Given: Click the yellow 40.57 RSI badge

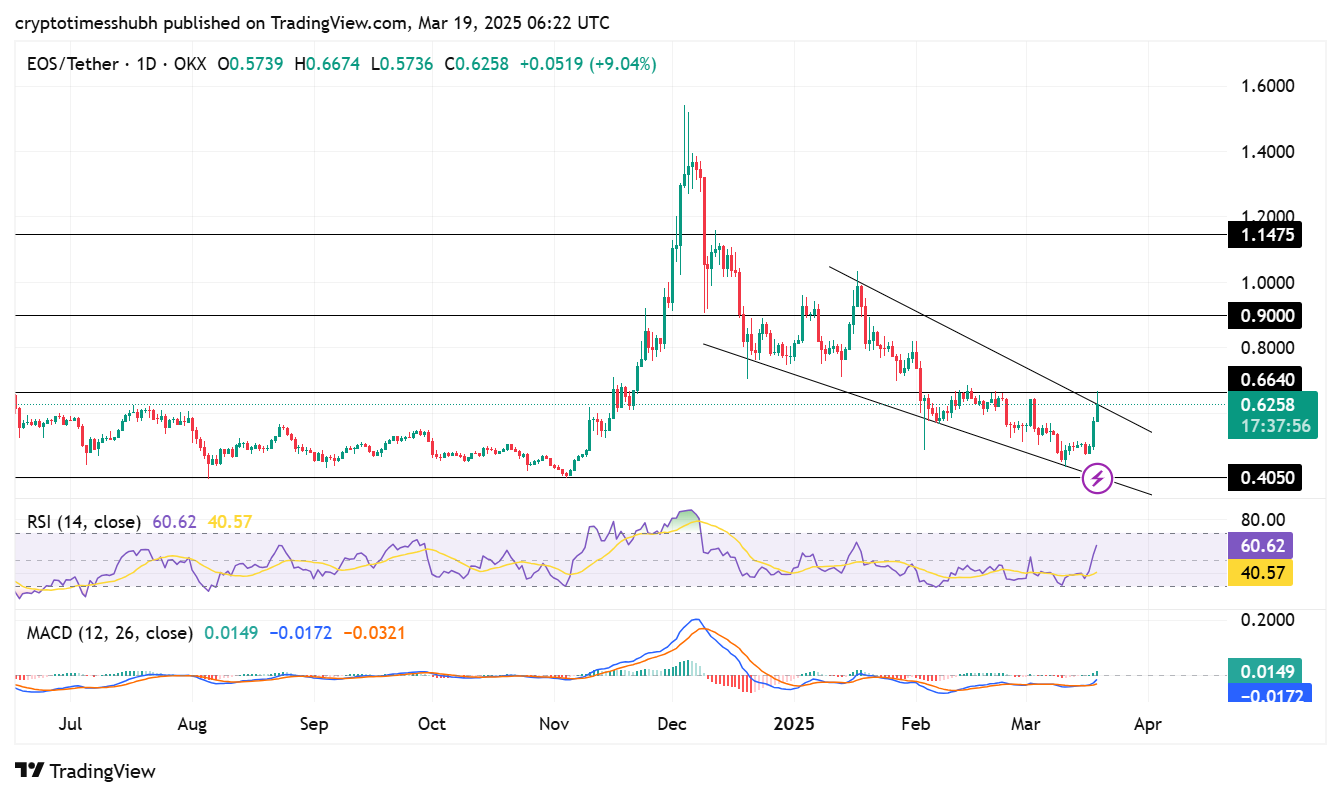Looking at the screenshot, I should pos(1264,572).
